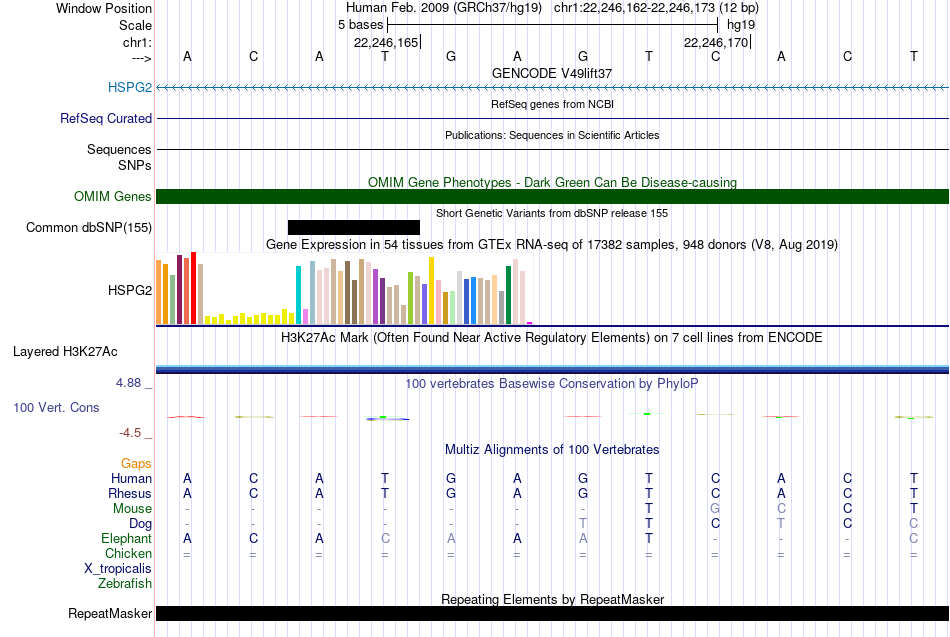Click the cyan bar in GTEx expression chart

pos(298,295)
